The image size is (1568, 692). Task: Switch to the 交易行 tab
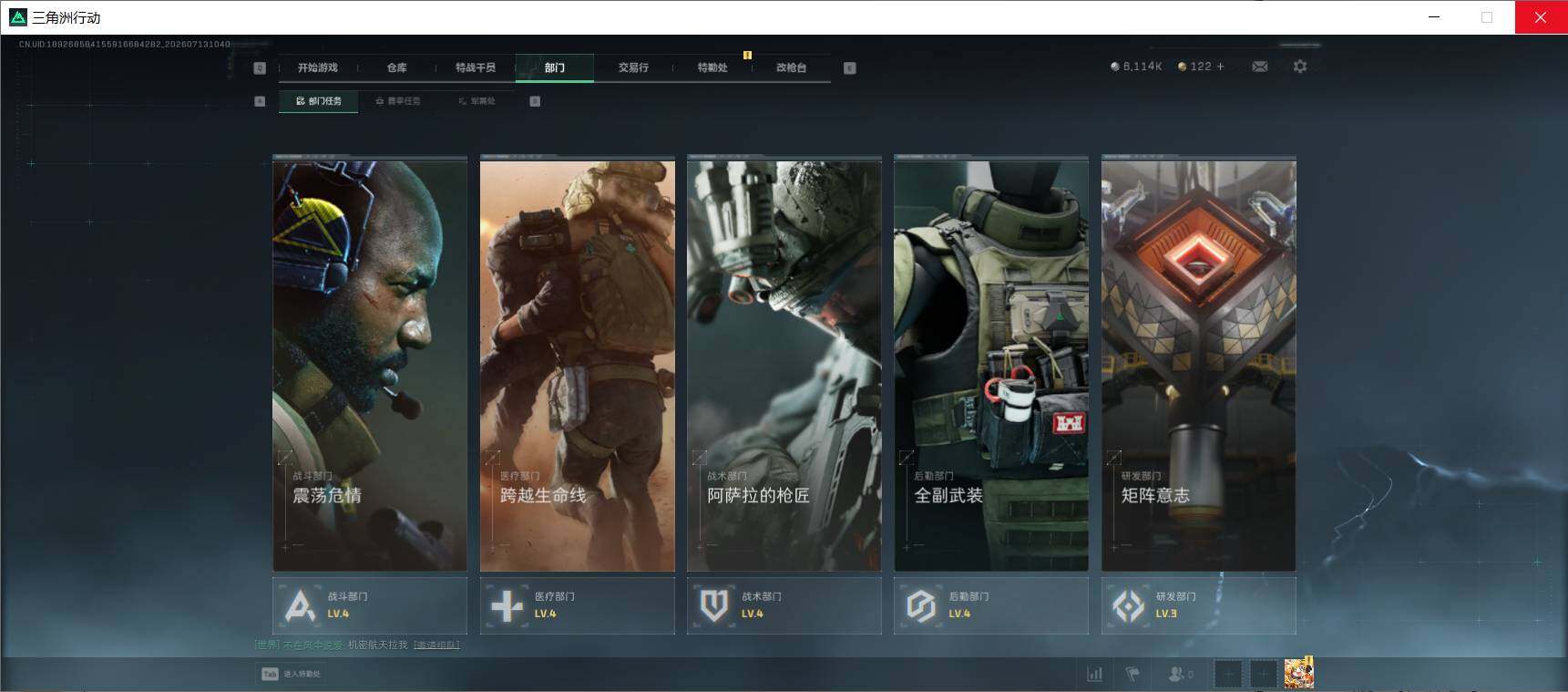(x=633, y=67)
